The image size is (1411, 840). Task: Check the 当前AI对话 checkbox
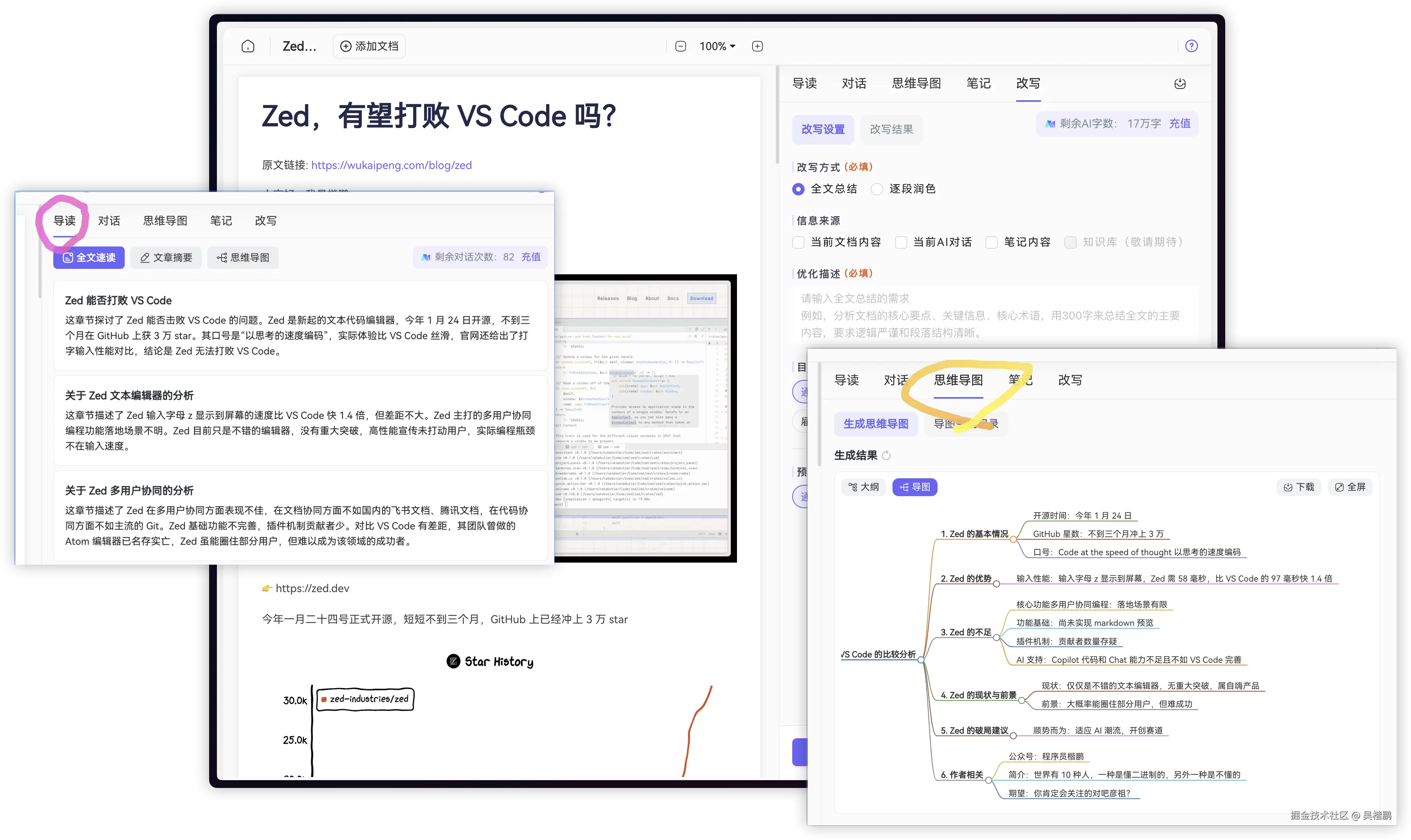(x=901, y=242)
